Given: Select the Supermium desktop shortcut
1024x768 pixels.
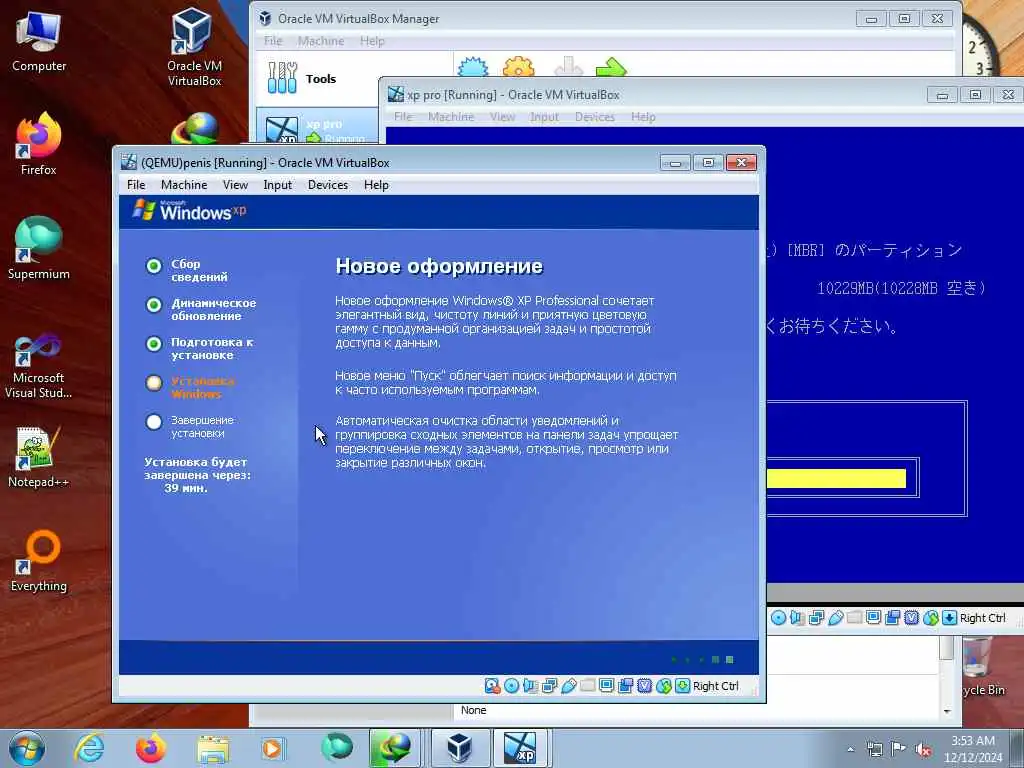Looking at the screenshot, I should tap(39, 248).
